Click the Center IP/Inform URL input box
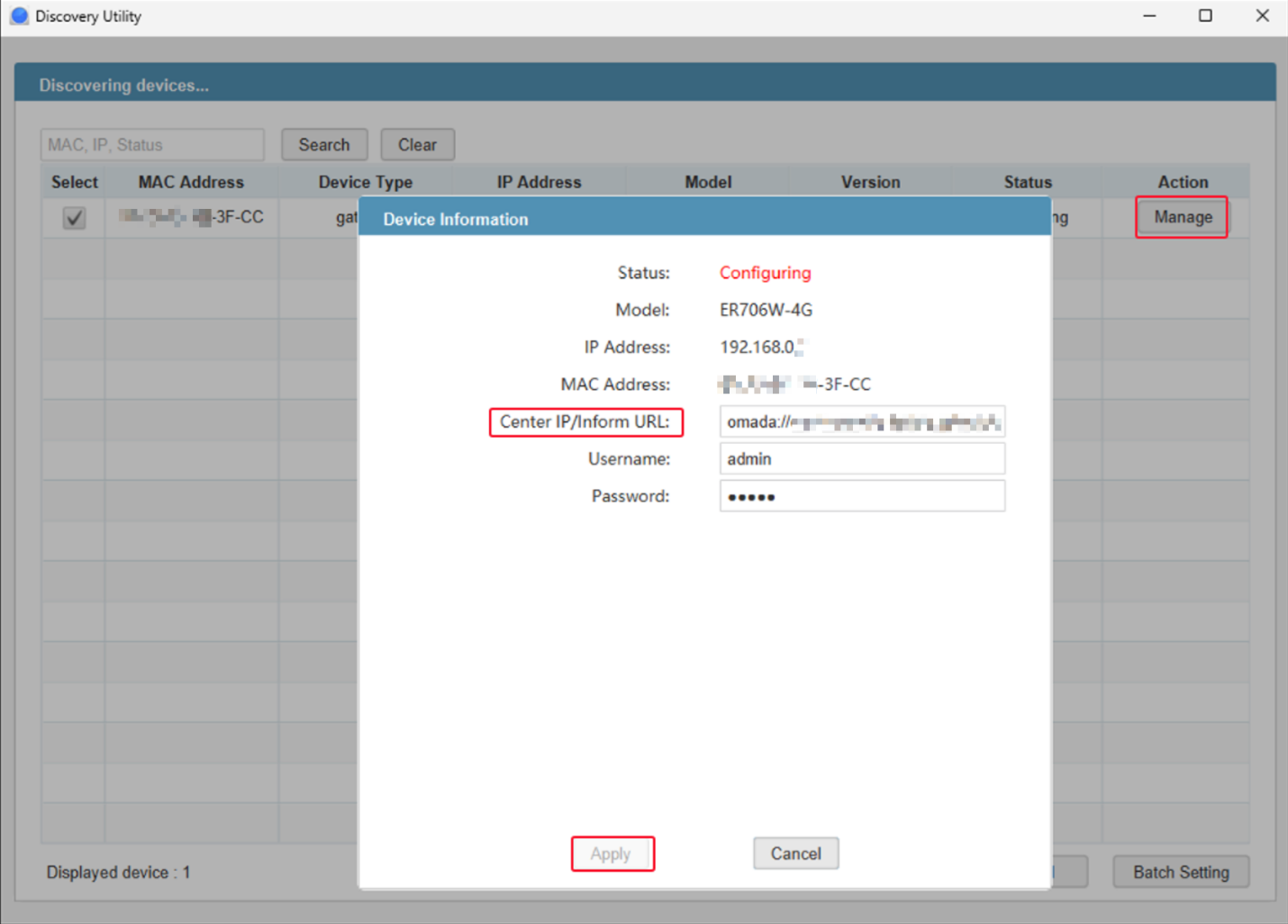The image size is (1288, 924). [x=861, y=422]
